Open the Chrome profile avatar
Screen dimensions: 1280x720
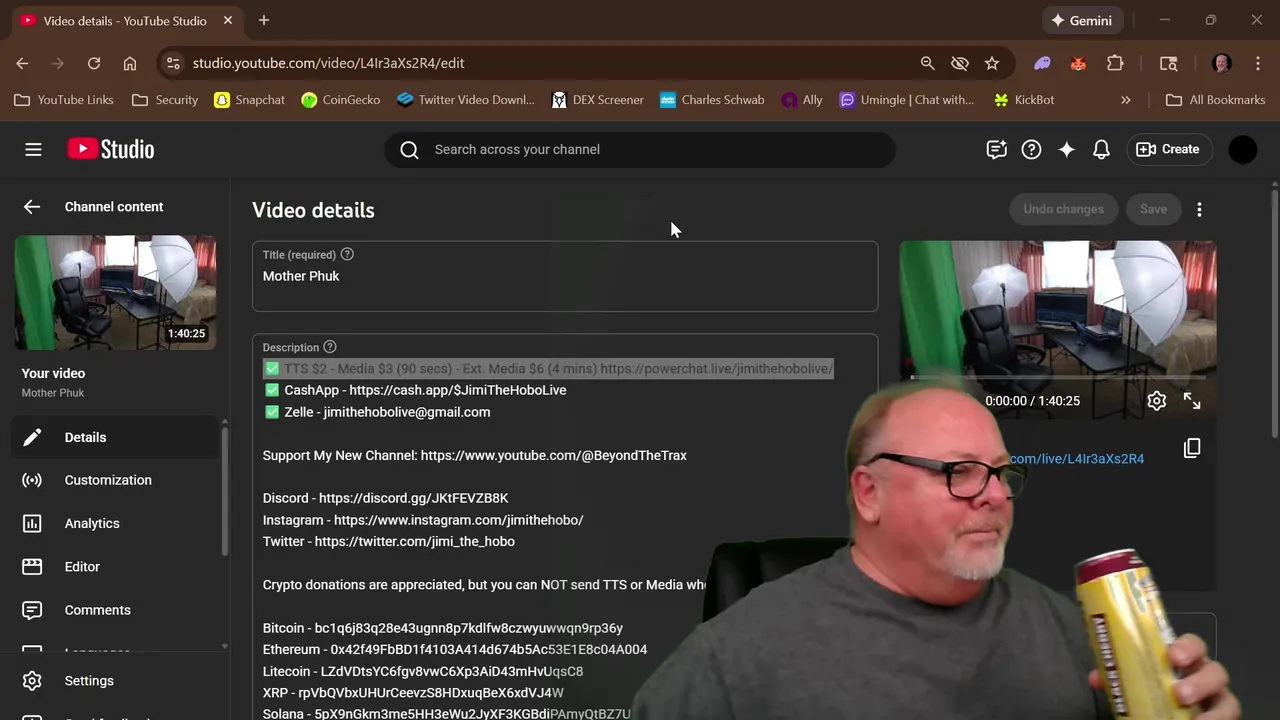coord(1221,63)
